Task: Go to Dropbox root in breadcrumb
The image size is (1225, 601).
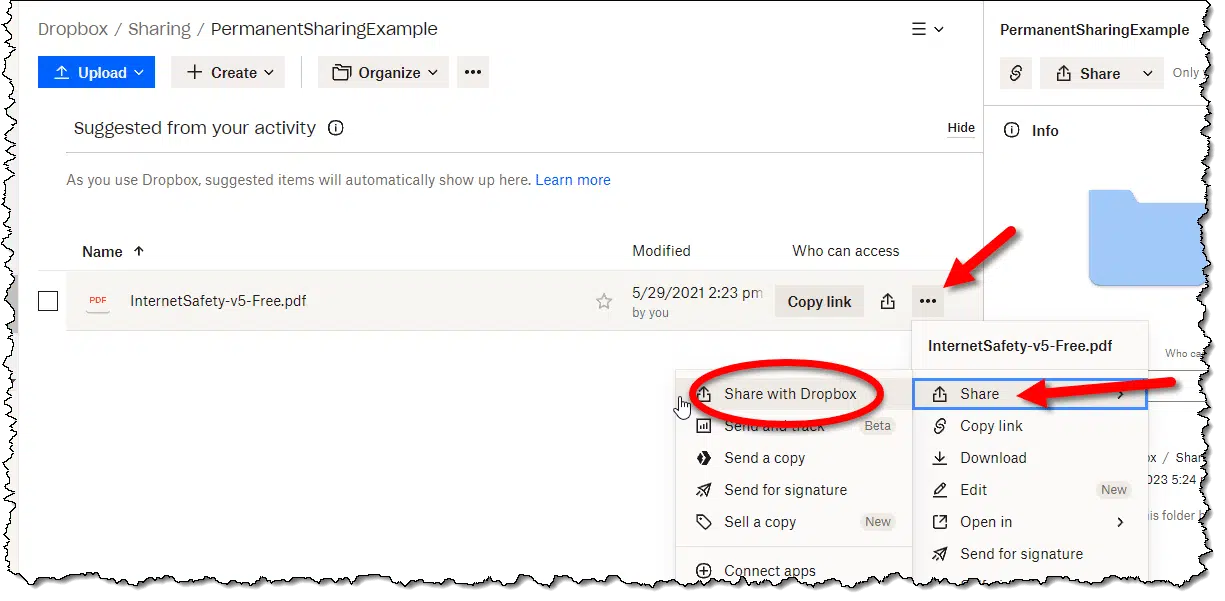Action: tap(73, 29)
